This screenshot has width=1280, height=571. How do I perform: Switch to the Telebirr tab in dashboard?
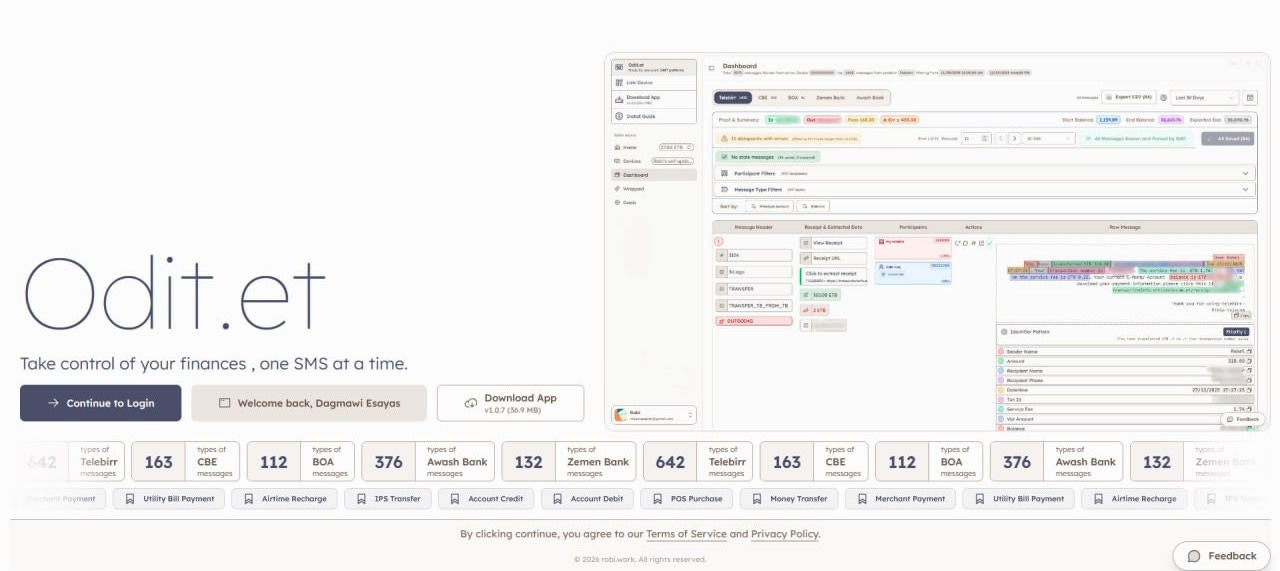click(x=733, y=98)
